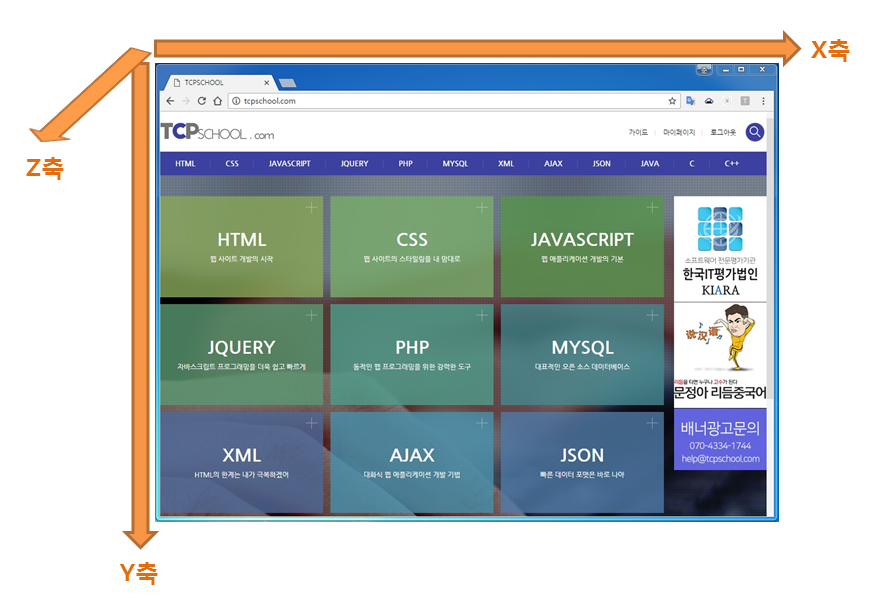Open the KIARA 한국IT평가법인 banner
The height and width of the screenshot is (614, 882).
[x=720, y=249]
